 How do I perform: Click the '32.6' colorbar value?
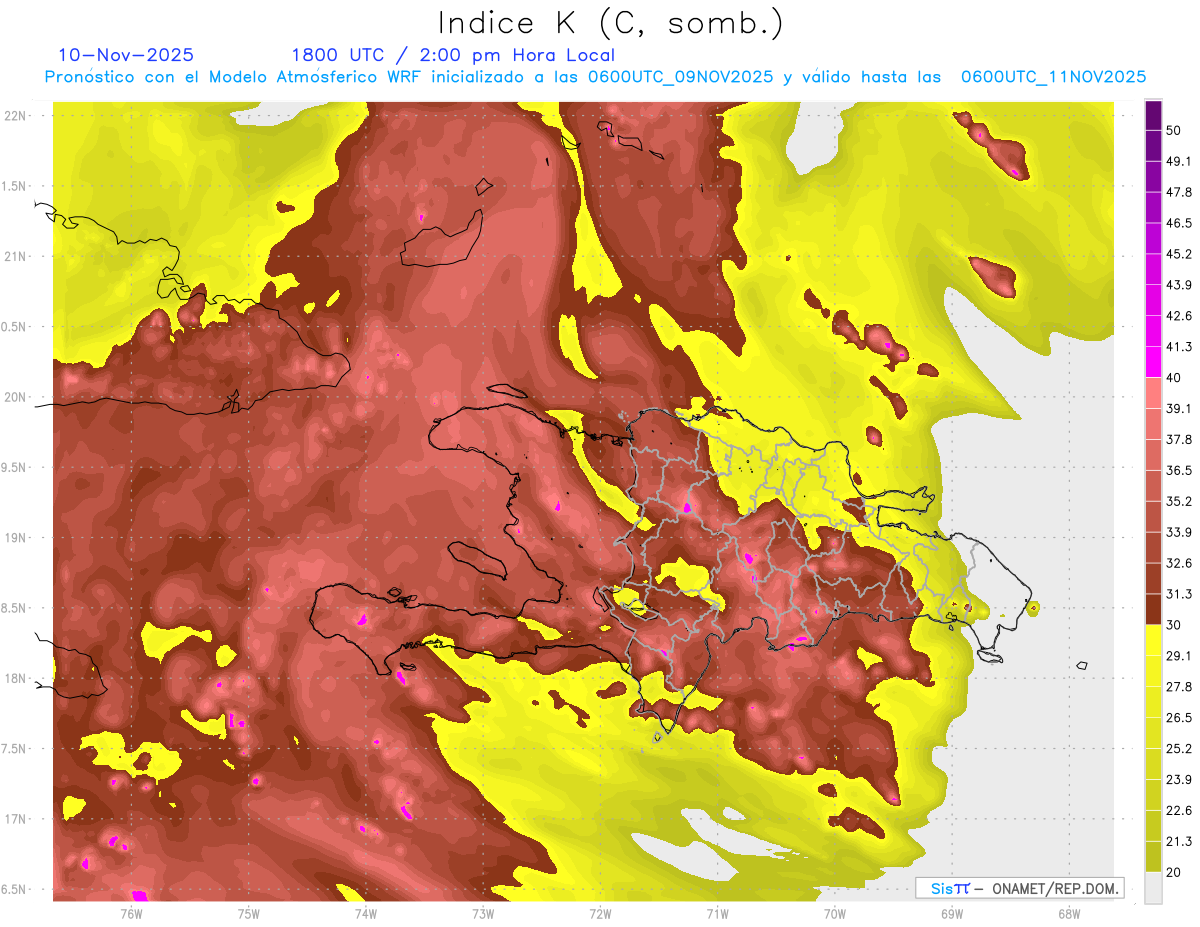click(x=1178, y=563)
